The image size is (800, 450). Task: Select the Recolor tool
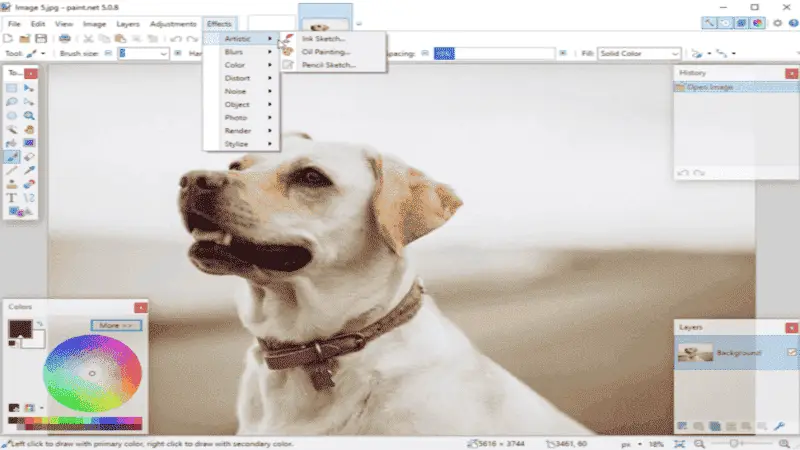[29, 184]
